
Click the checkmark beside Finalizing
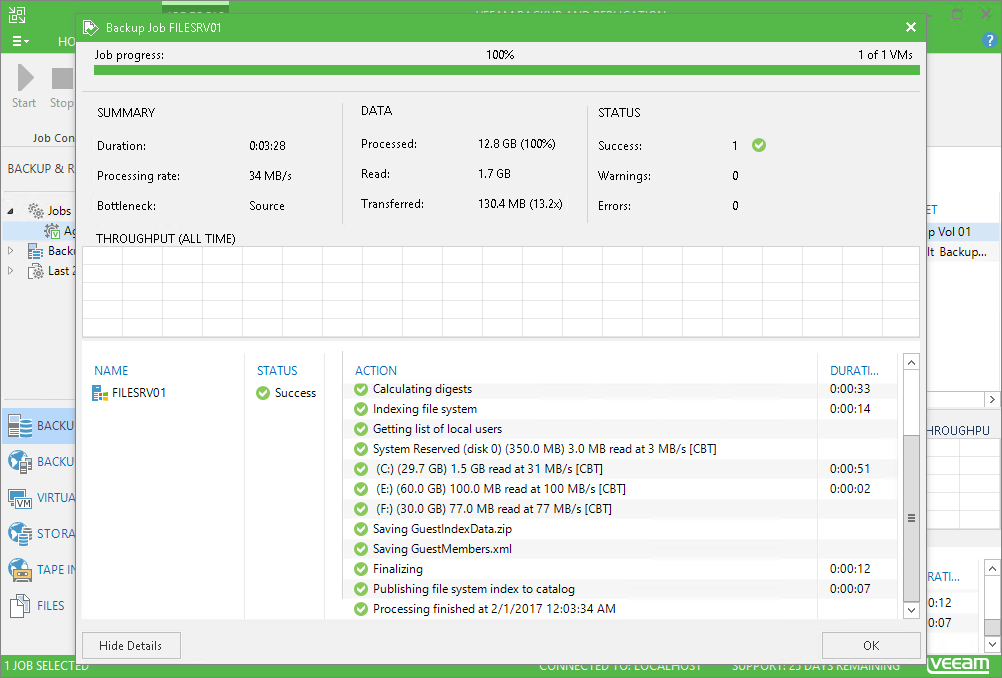[361, 569]
